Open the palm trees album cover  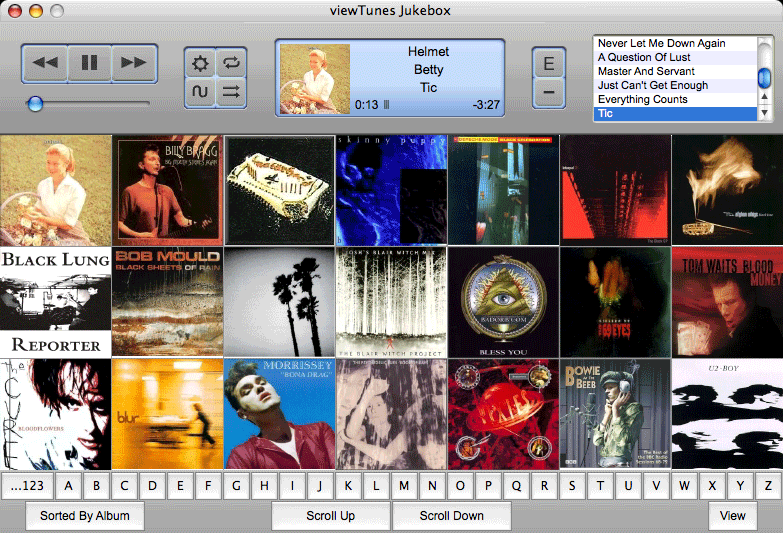pos(280,302)
